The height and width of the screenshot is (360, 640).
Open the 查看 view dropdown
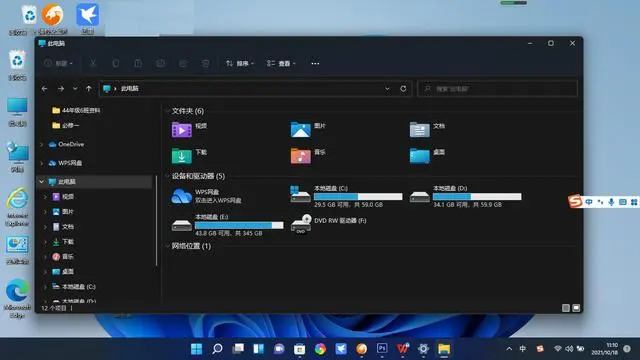point(281,63)
